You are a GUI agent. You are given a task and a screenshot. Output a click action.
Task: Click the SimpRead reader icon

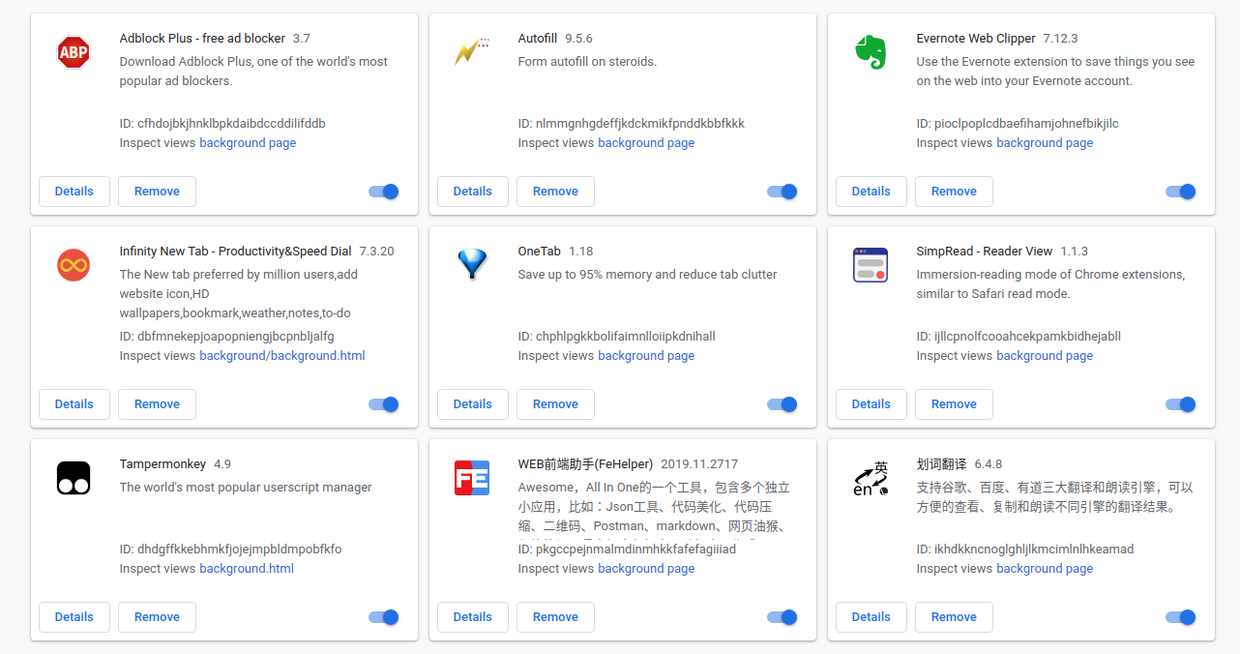(870, 265)
